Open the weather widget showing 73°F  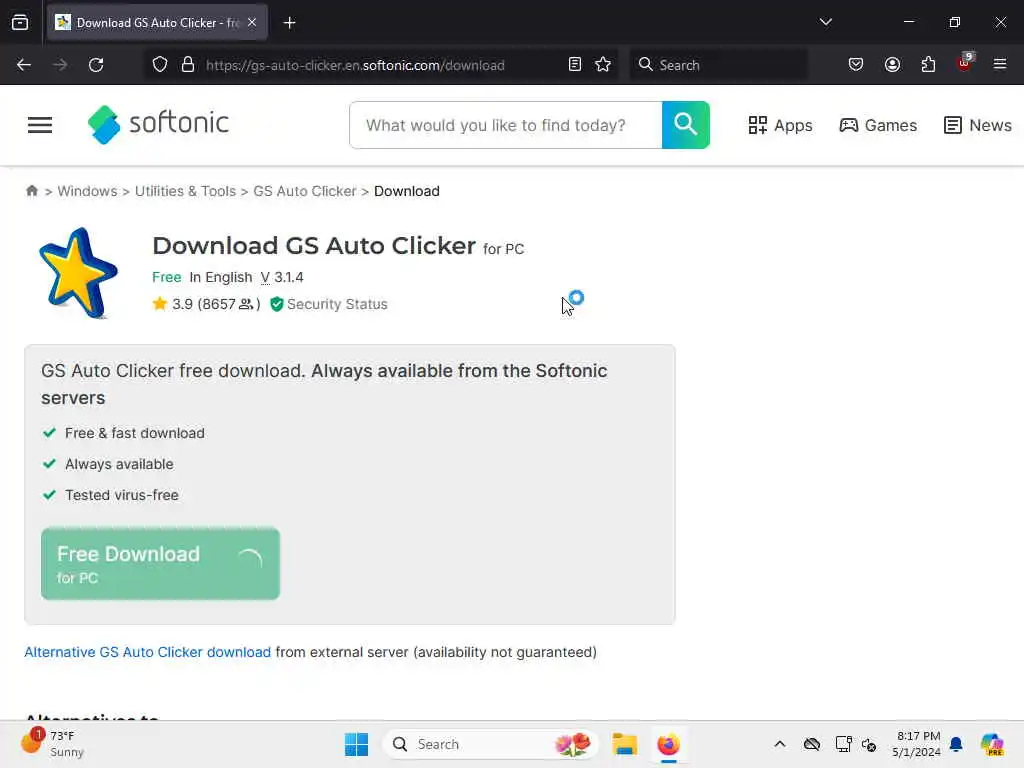pos(52,744)
